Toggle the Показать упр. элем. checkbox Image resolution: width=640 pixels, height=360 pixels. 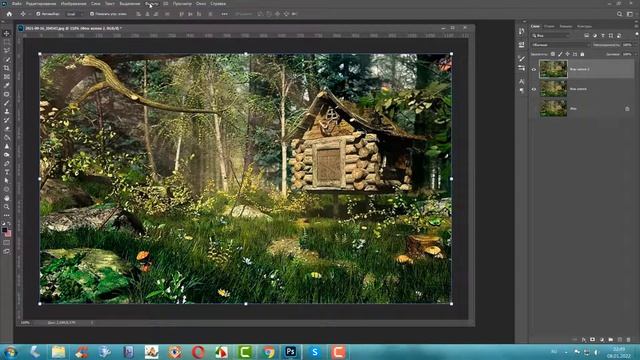click(92, 14)
